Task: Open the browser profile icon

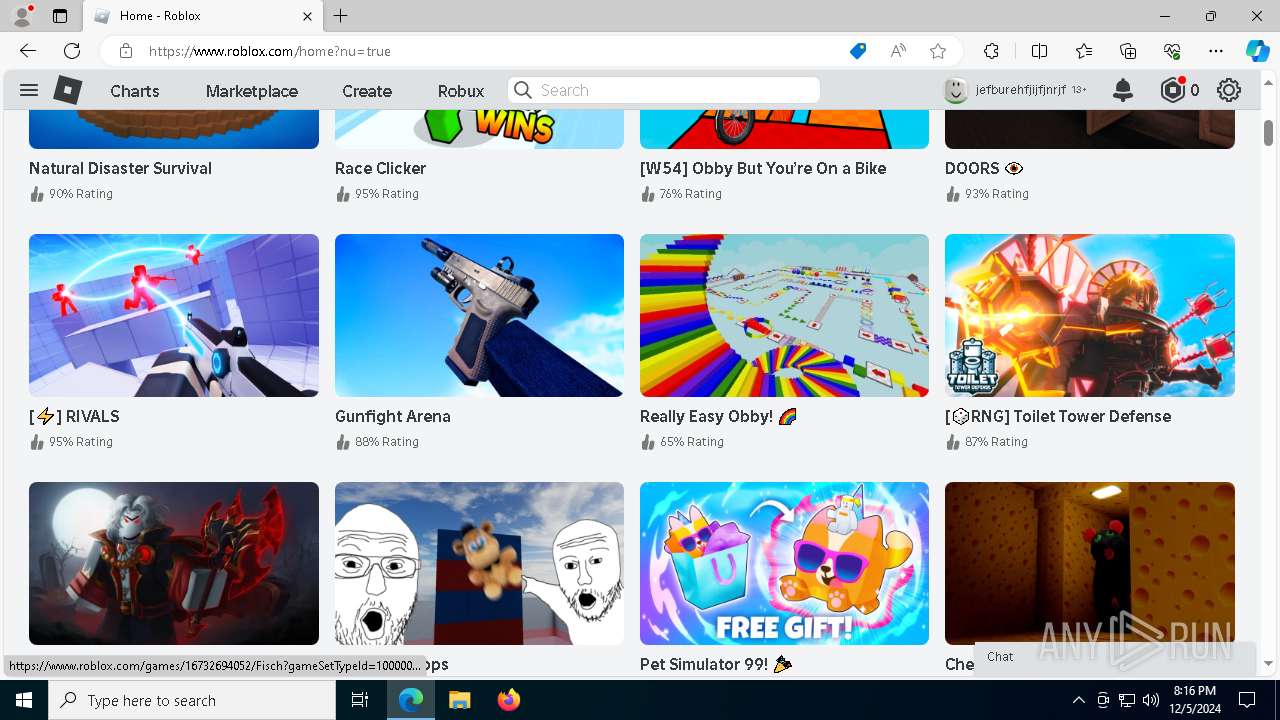Action: (x=22, y=16)
